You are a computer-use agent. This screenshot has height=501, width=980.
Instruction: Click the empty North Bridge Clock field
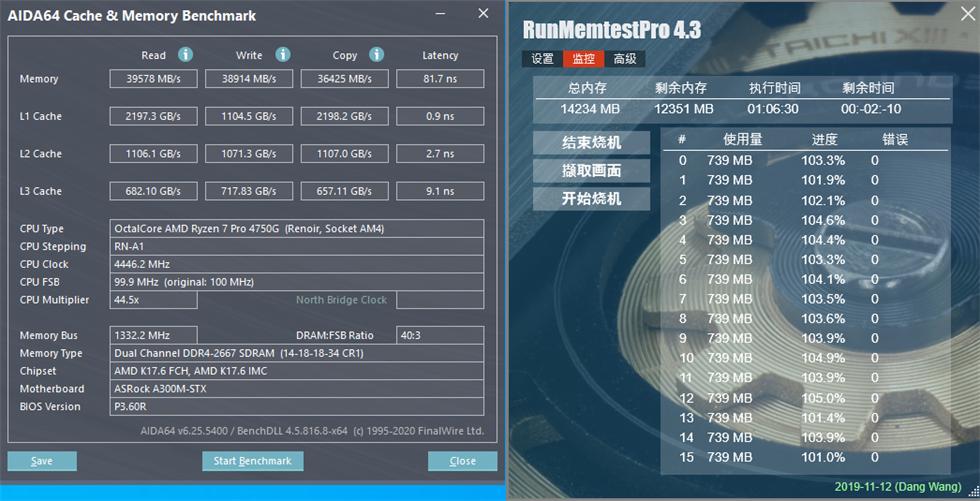tap(440, 300)
